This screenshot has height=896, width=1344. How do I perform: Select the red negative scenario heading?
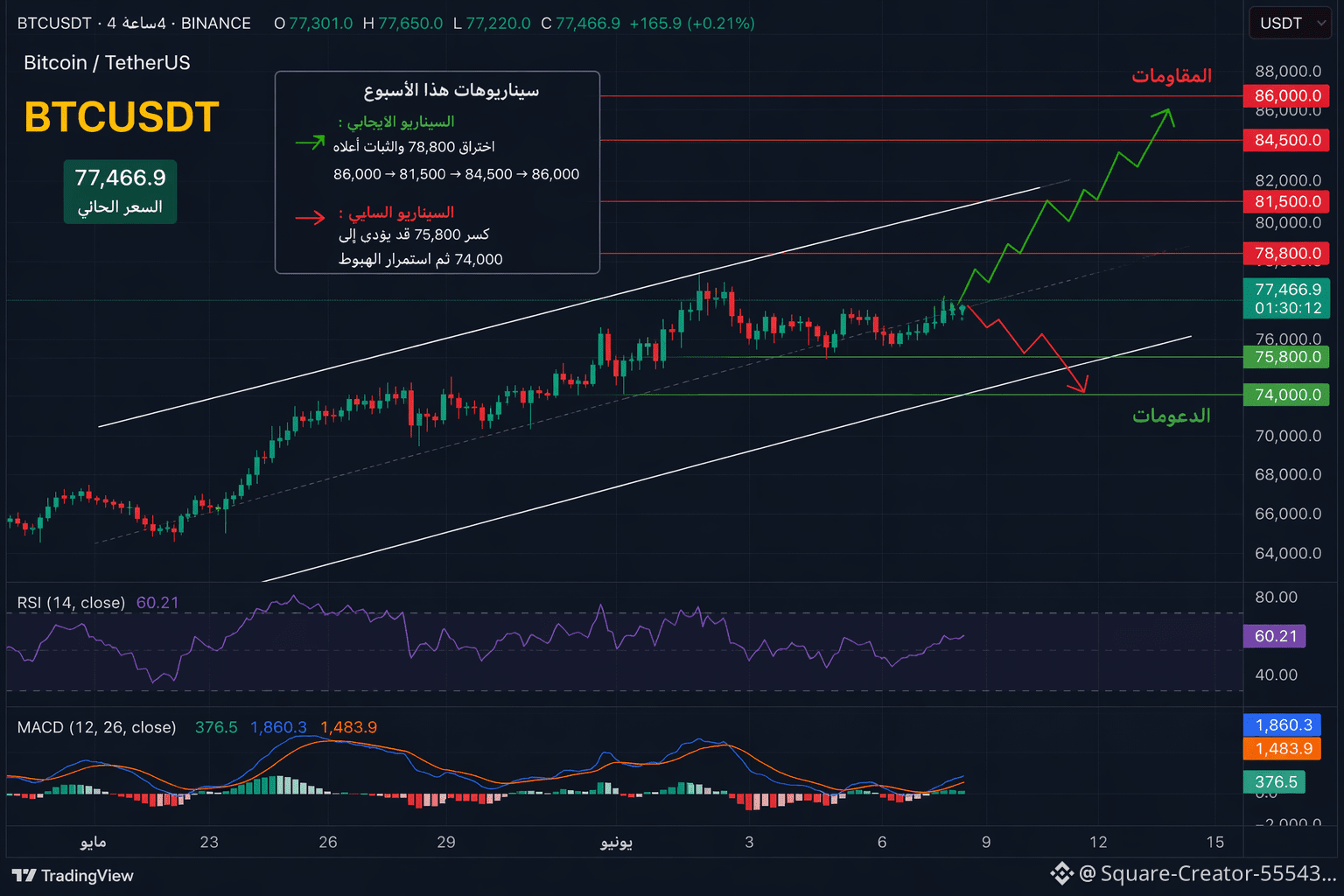[396, 213]
